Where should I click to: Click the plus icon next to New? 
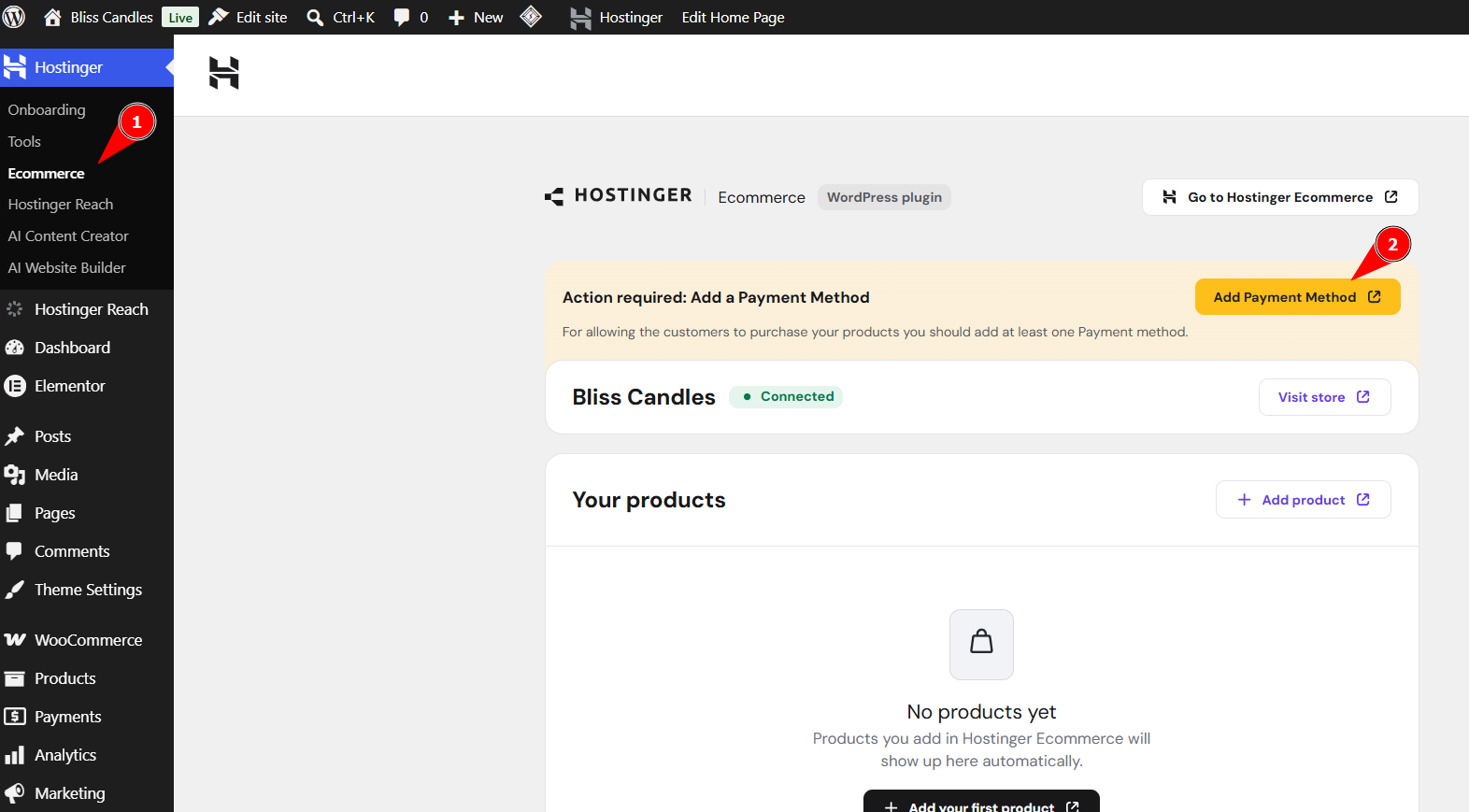[x=456, y=18]
